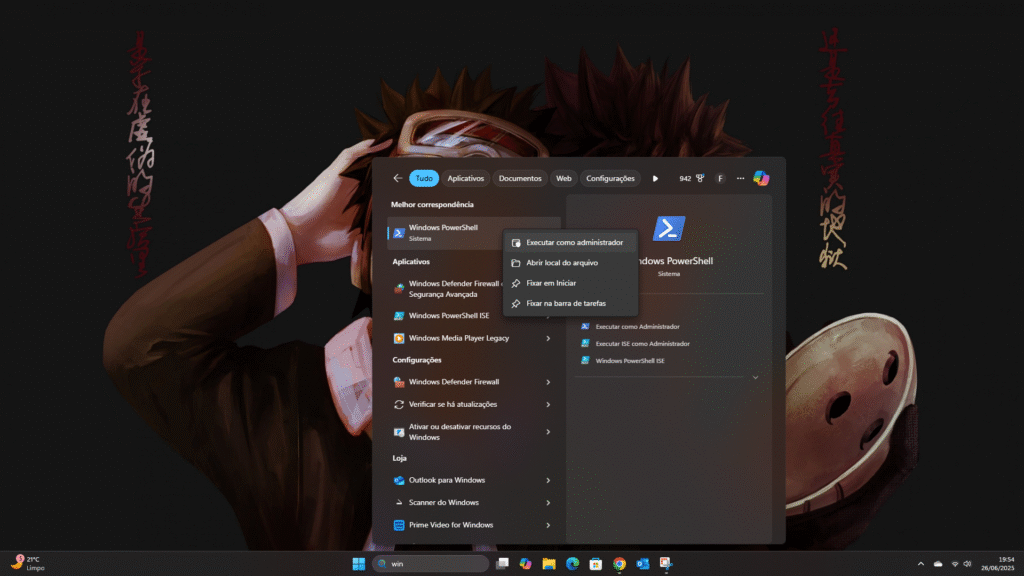The image size is (1024, 576).
Task: Open File Explorer from the taskbar
Action: 549,564
